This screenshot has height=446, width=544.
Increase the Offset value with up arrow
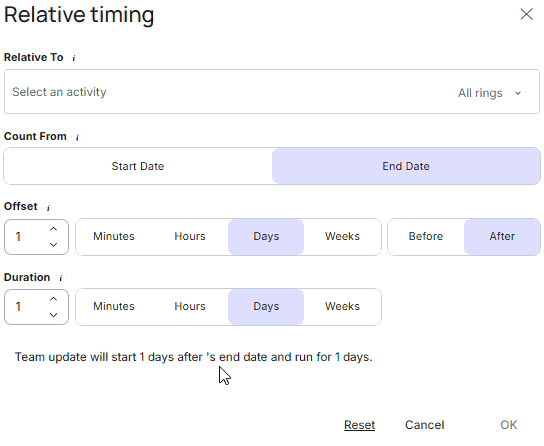pyautogui.click(x=53, y=229)
